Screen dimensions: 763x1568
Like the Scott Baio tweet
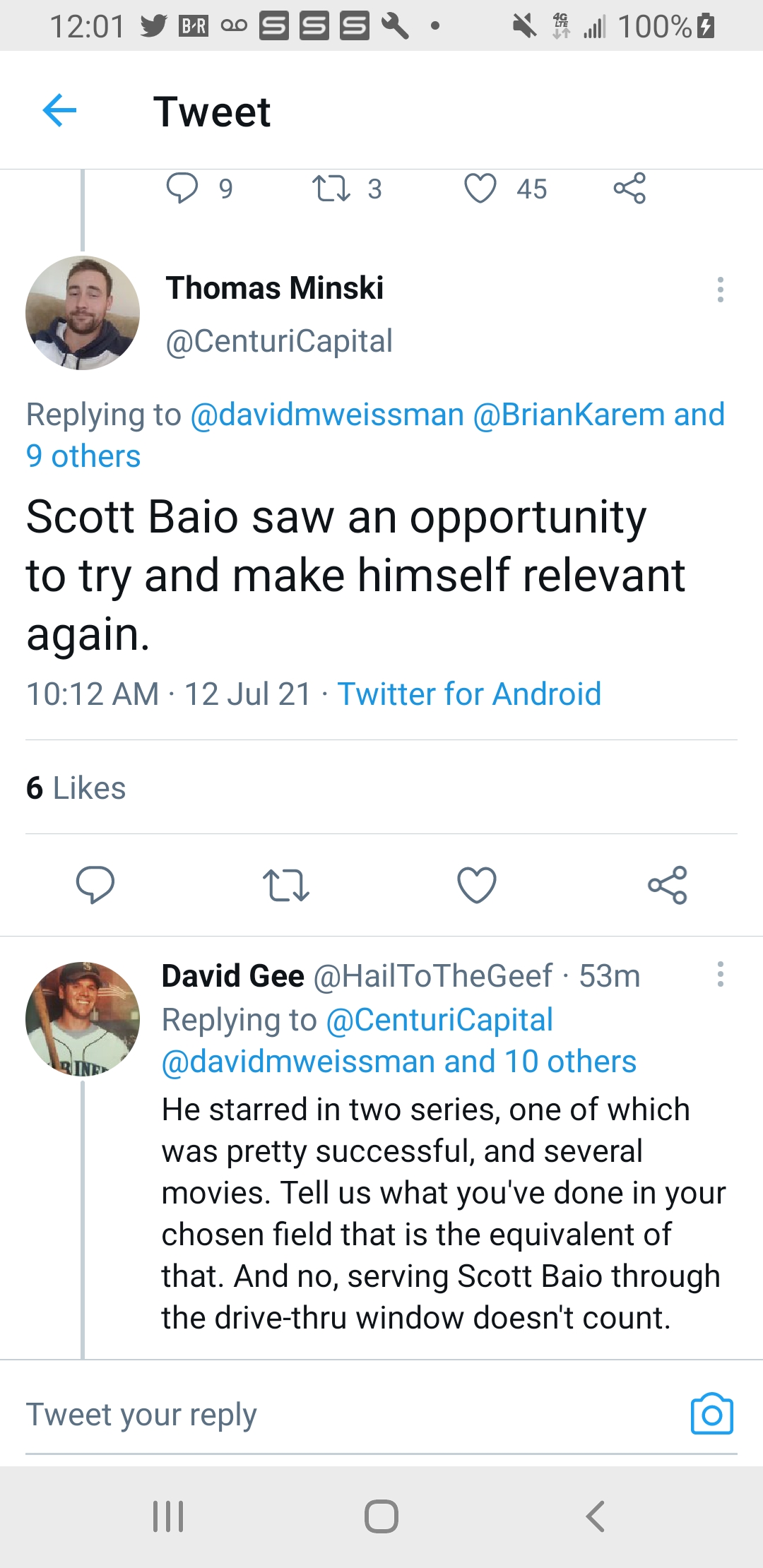pyautogui.click(x=477, y=885)
